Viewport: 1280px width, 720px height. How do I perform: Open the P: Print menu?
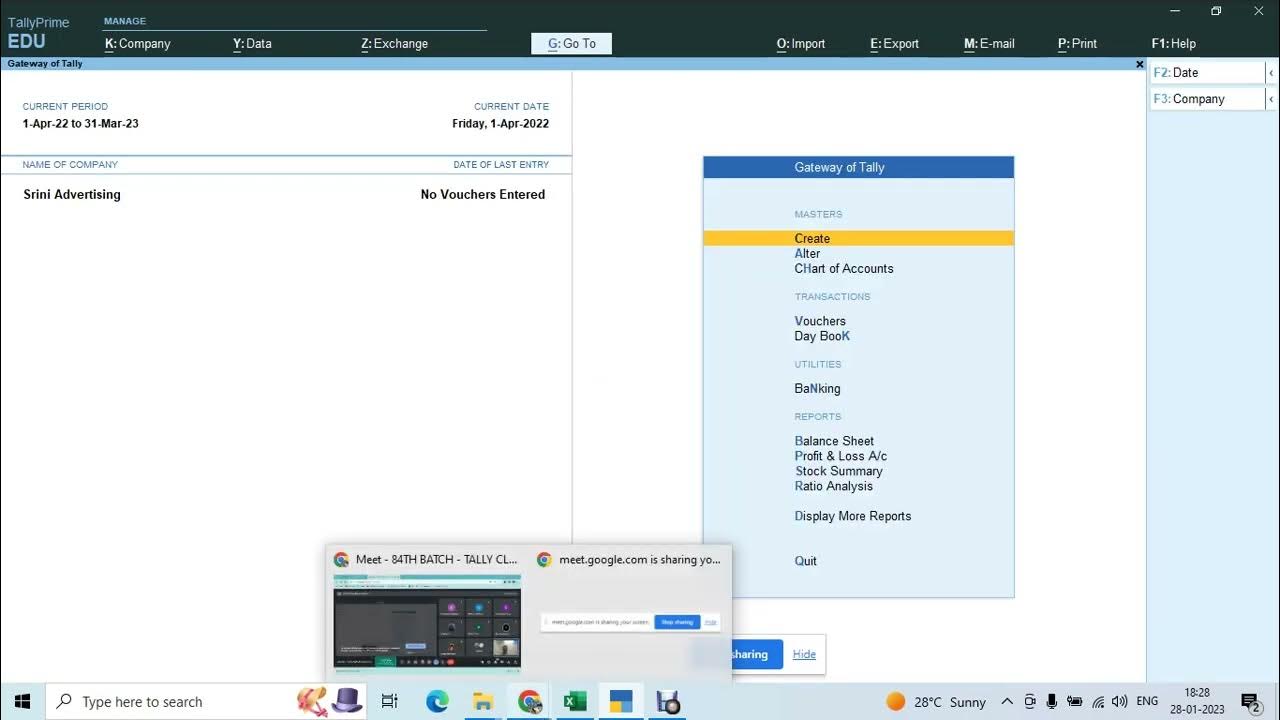coord(1077,44)
